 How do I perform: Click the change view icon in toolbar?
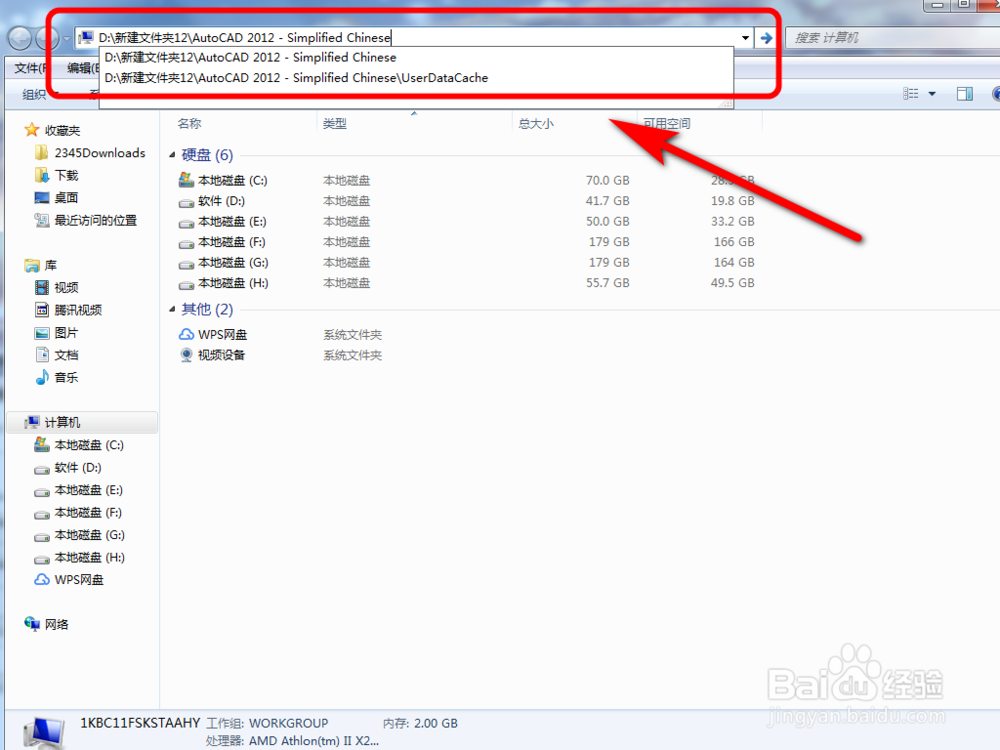pos(911,94)
